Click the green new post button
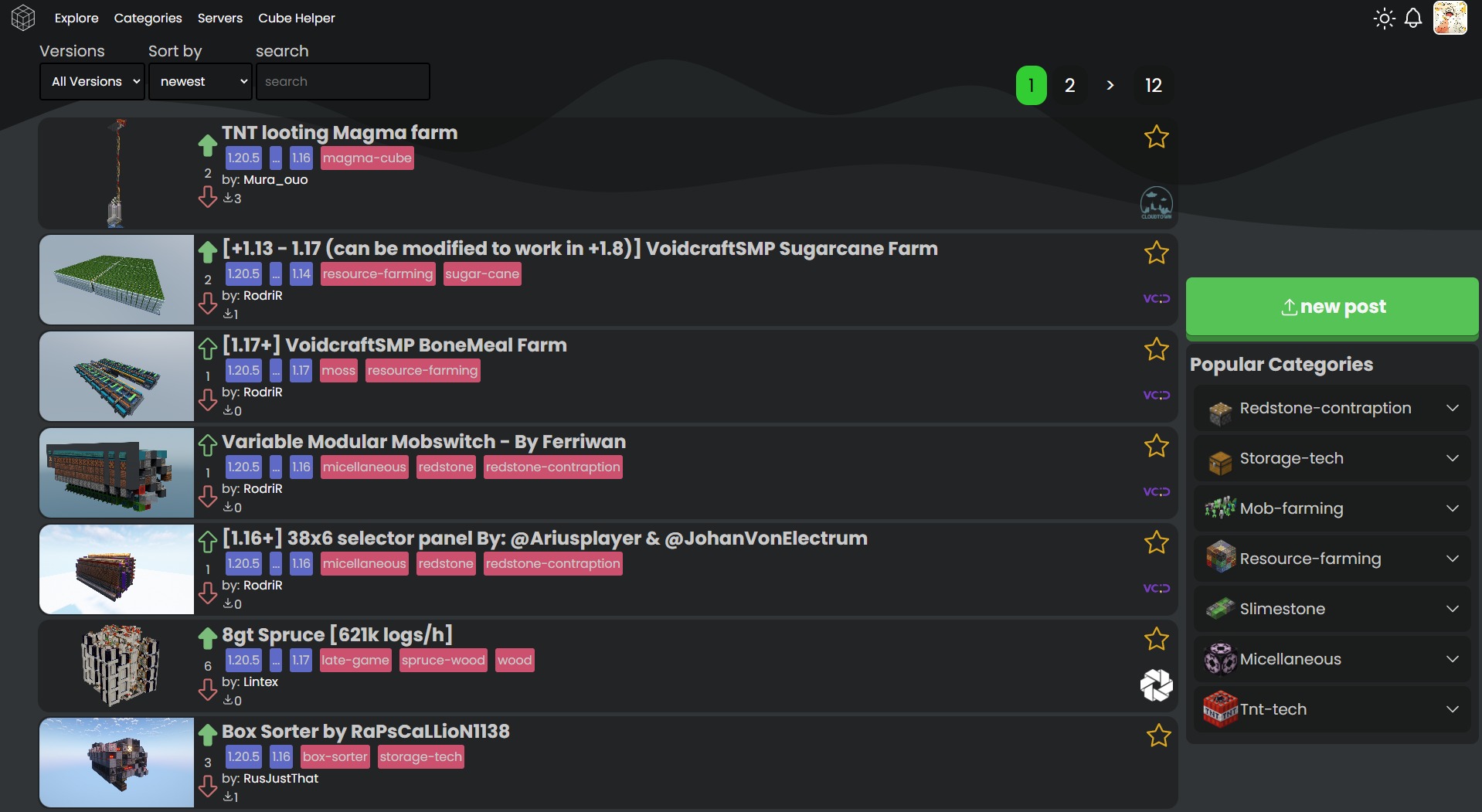Screen dimensions: 1482x812 [1332, 307]
